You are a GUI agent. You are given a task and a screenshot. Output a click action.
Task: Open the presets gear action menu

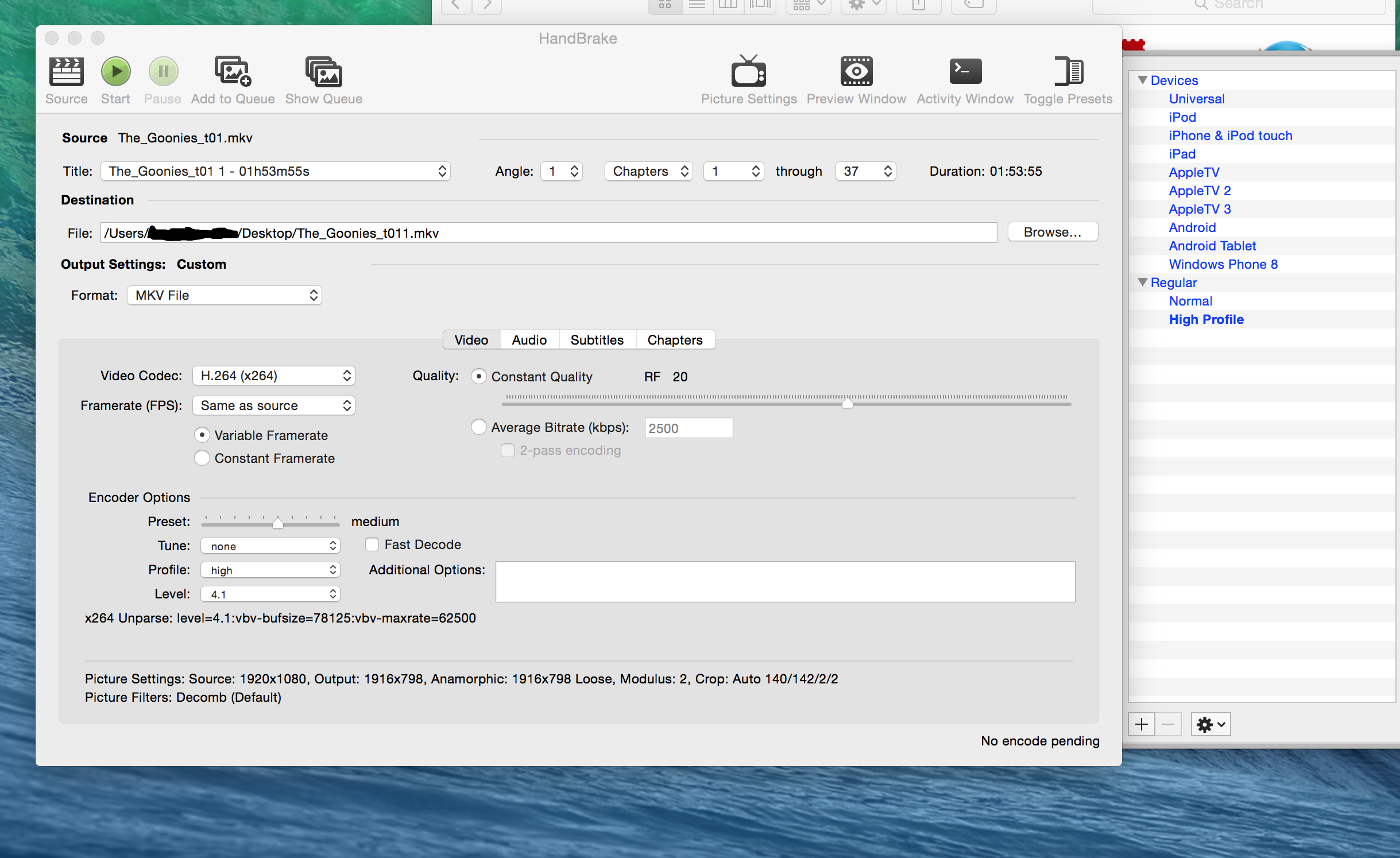[1211, 724]
